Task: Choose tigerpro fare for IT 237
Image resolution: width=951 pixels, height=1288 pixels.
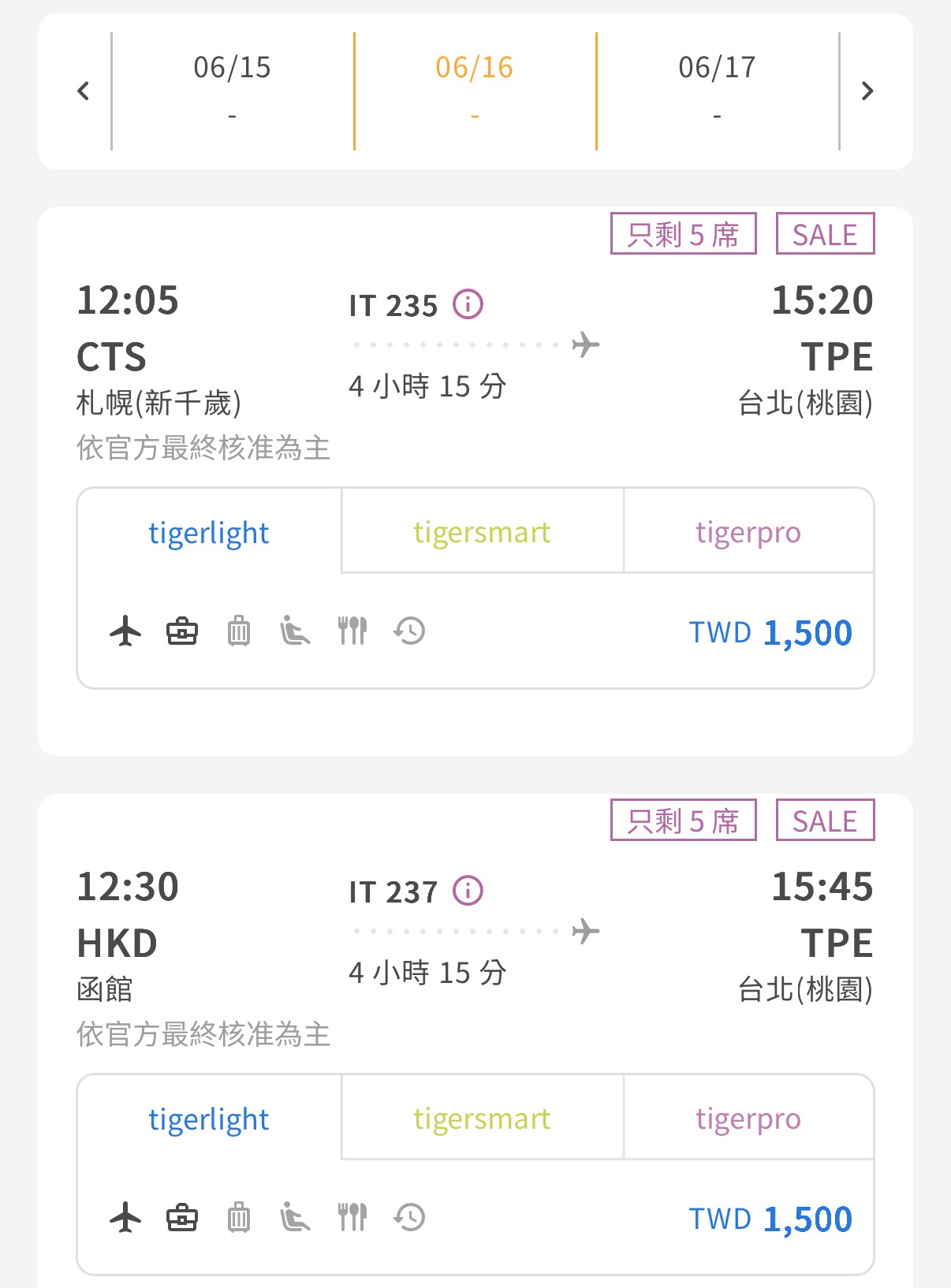Action: click(748, 1119)
